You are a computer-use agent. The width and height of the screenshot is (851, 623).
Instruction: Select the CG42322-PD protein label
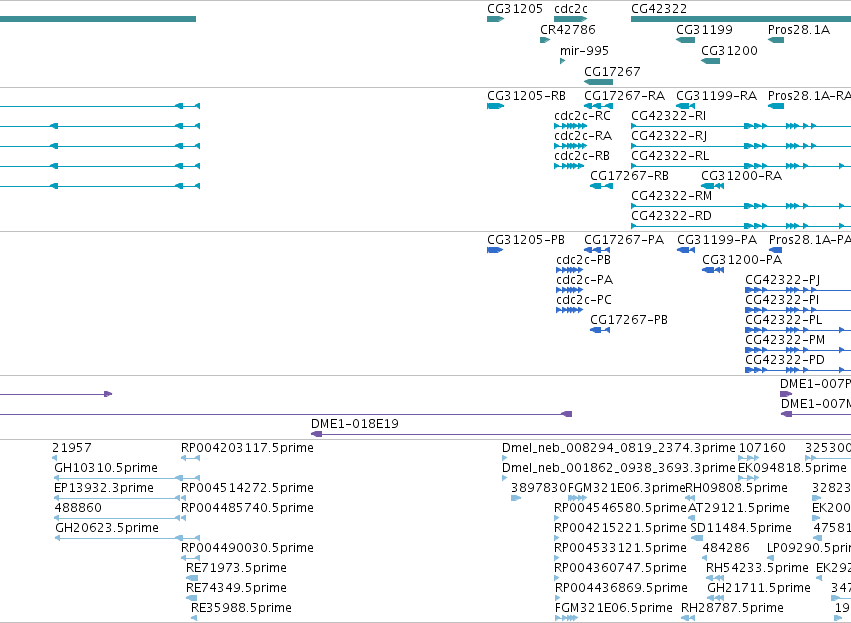coord(785,360)
